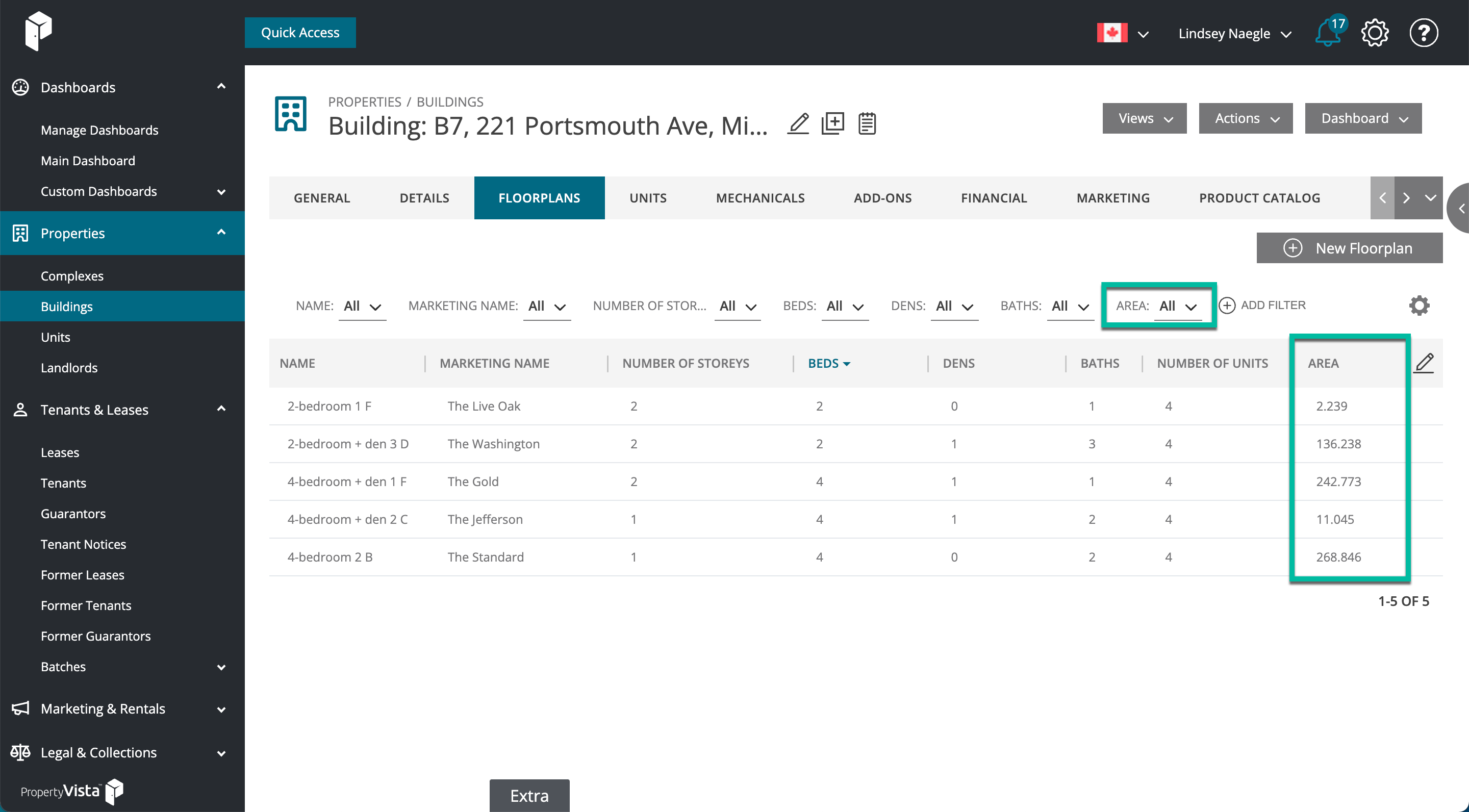
Task: Open the settings gear in top bar
Action: pos(1375,33)
